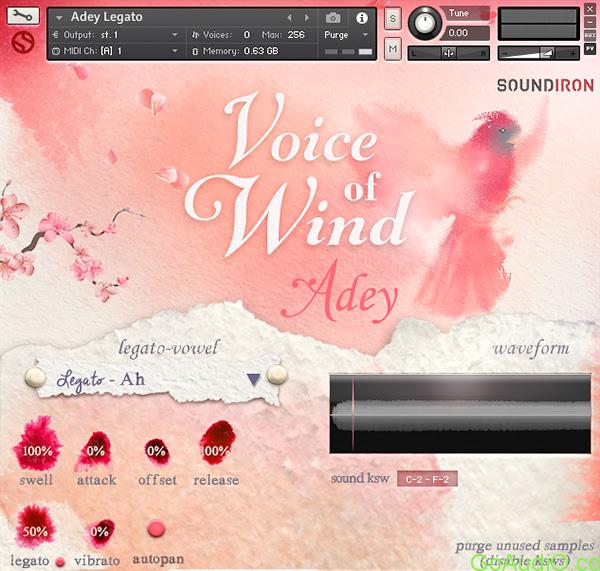Click previous vowel round button left of Legato
This screenshot has width=600, height=571.
coord(36,378)
